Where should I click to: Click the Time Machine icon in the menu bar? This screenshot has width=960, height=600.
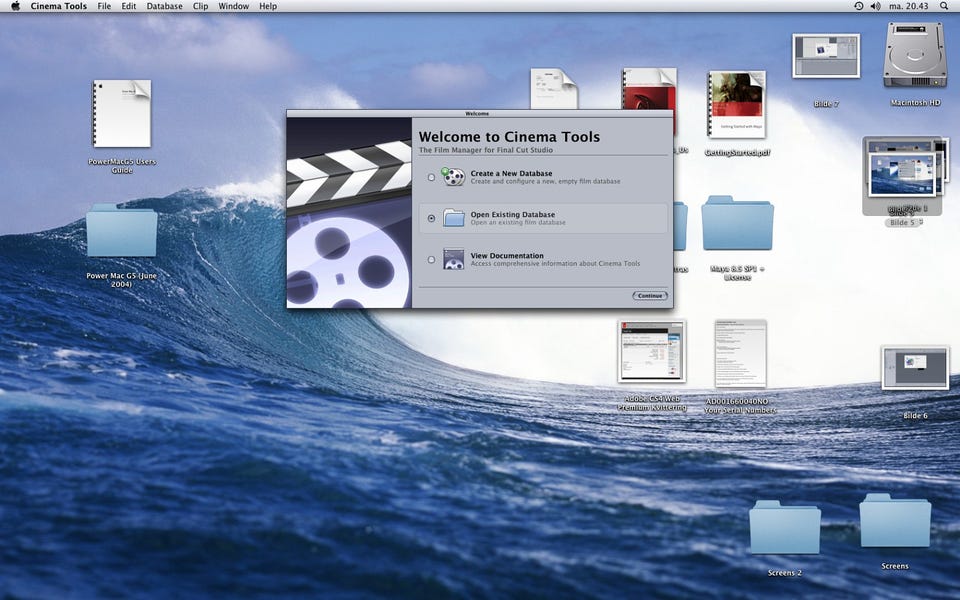click(858, 6)
